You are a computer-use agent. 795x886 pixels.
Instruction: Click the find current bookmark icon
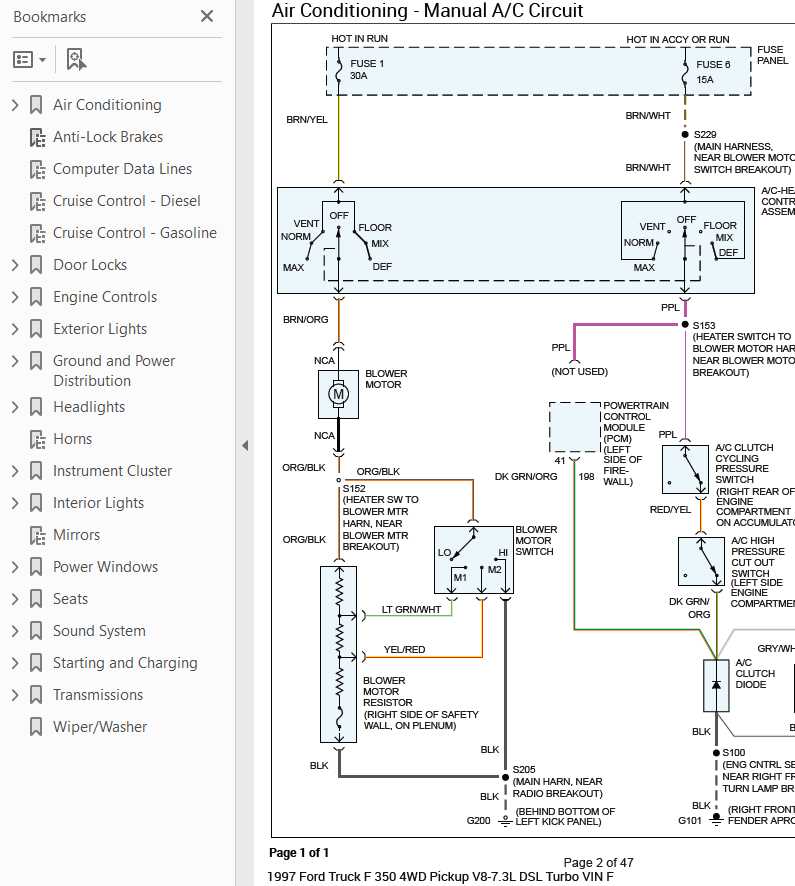tap(76, 59)
